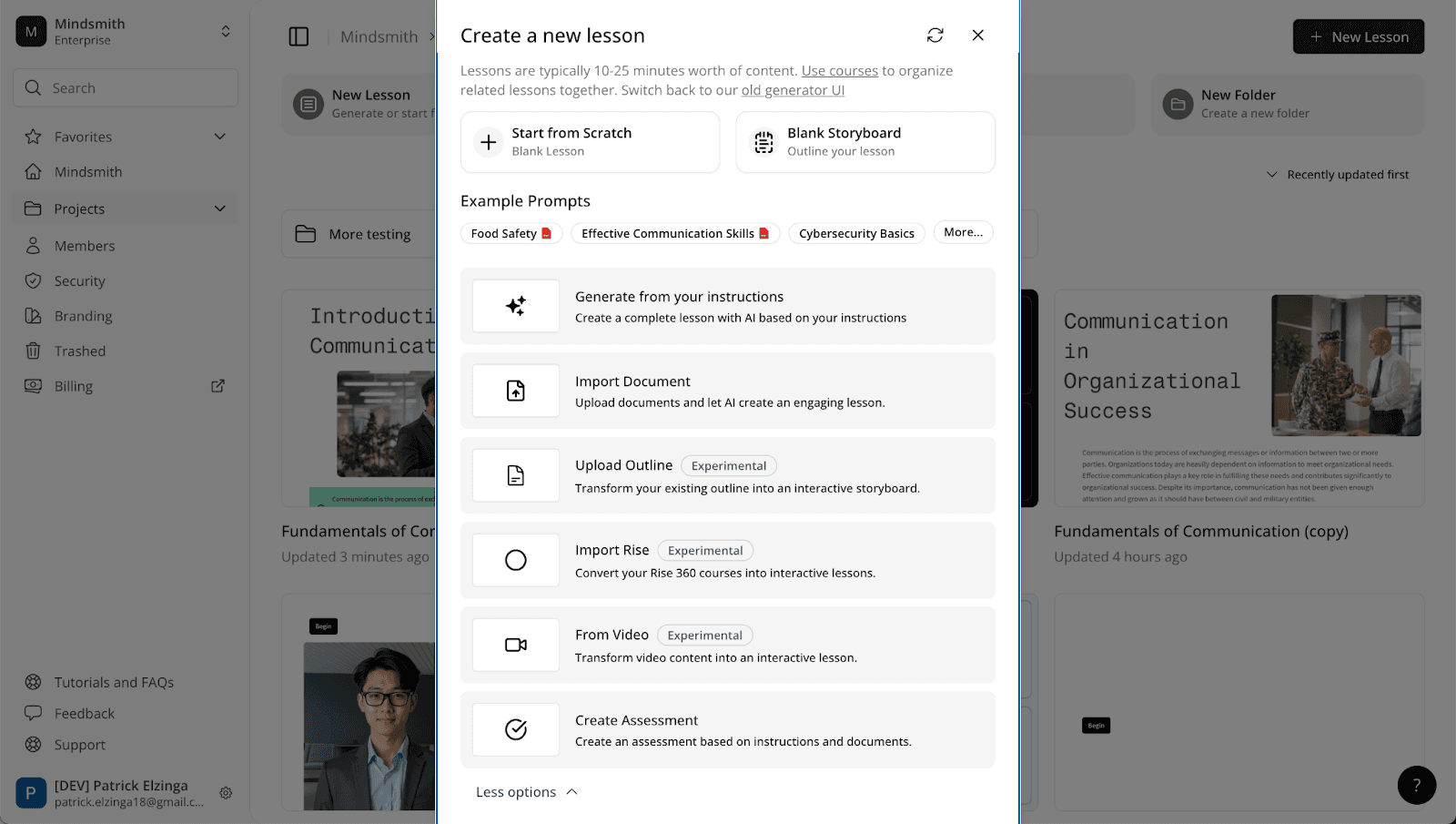This screenshot has width=1456, height=824.
Task: Click the Tutorials and FAQs lifebuoy icon
Action: pos(34,682)
